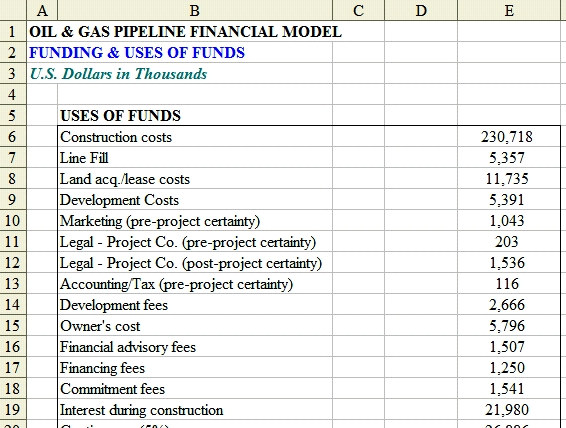Select row header 17
Screen dimensions: 566x428
click(x=13, y=367)
